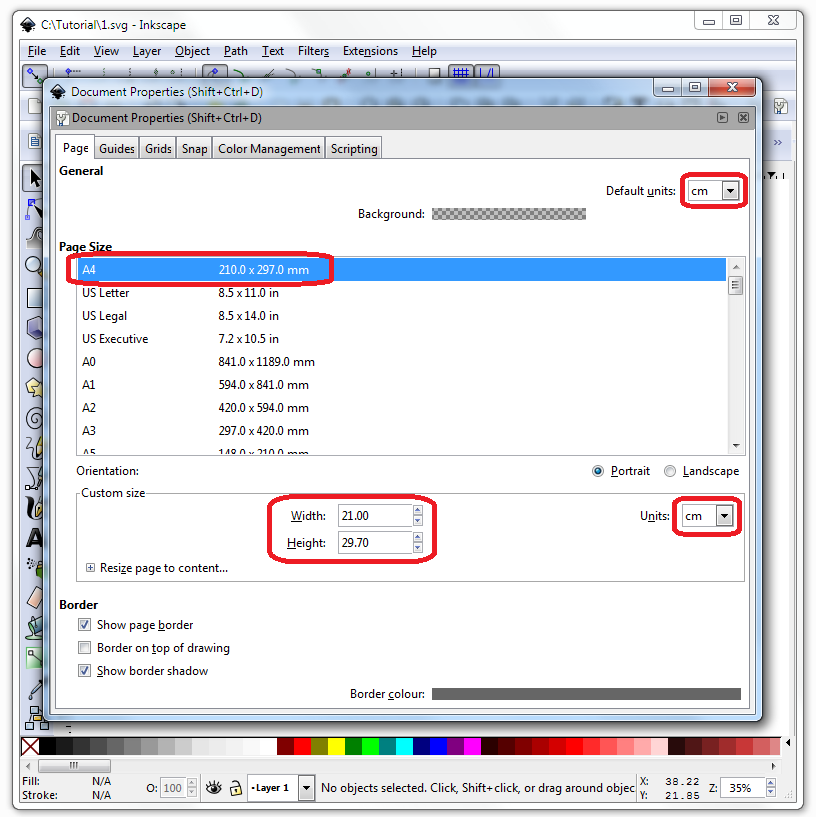816x817 pixels.
Task: Select the Dropper color picker tool
Action: (x=34, y=688)
